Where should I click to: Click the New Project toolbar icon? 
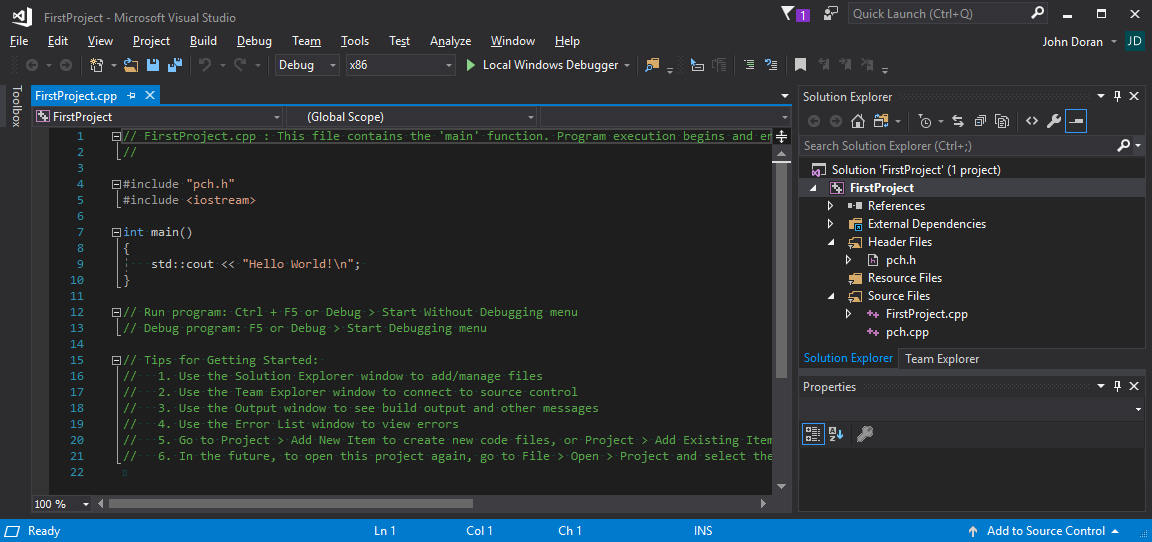coord(96,65)
